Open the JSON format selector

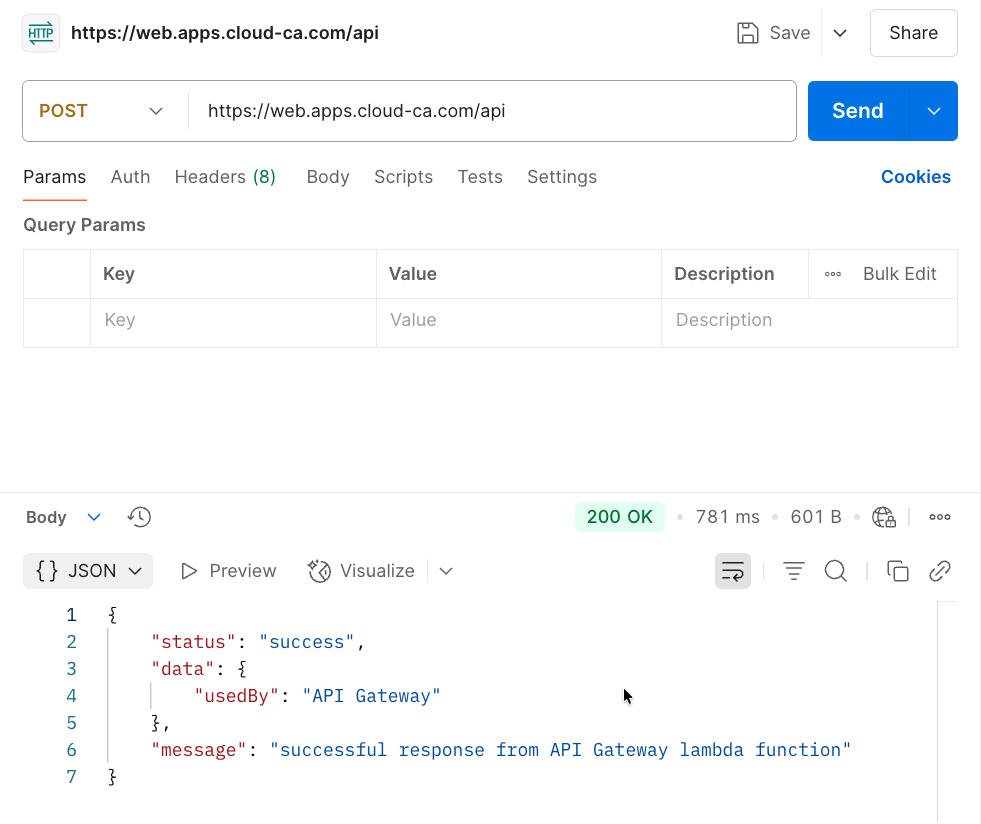pos(88,571)
